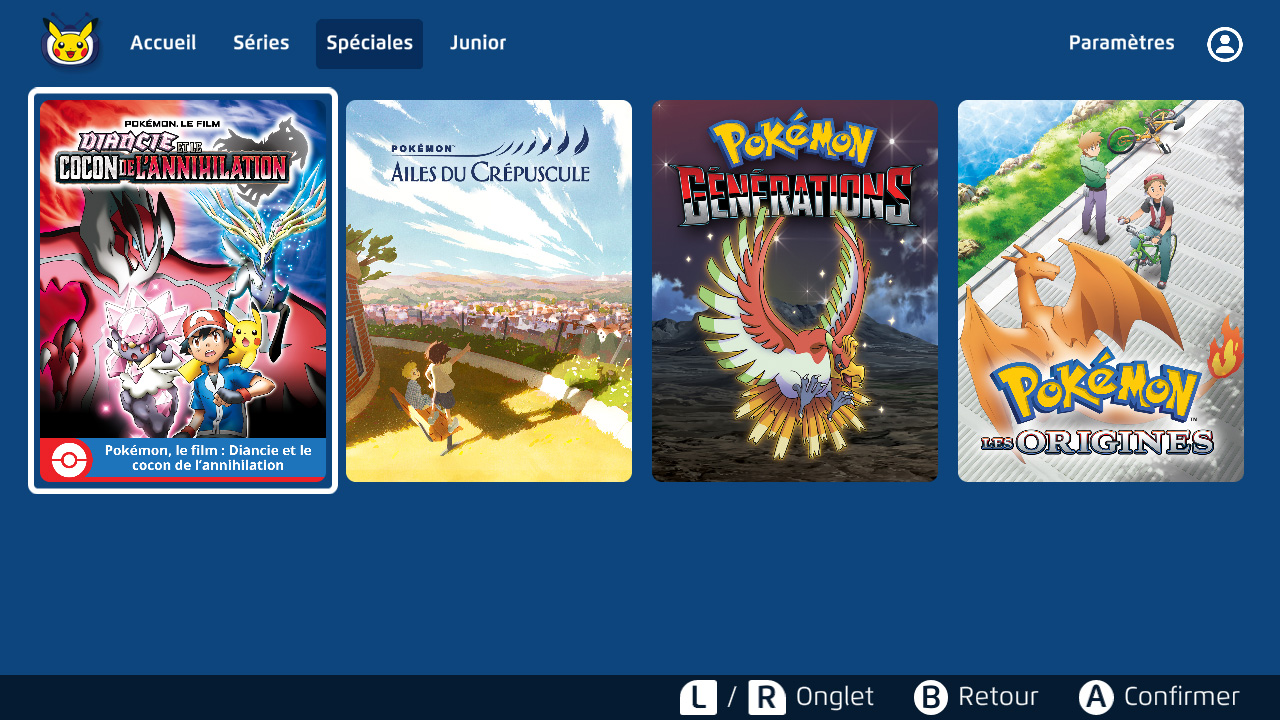Image resolution: width=1280 pixels, height=720 pixels.
Task: Go to the Accueil tab
Action: pos(163,43)
